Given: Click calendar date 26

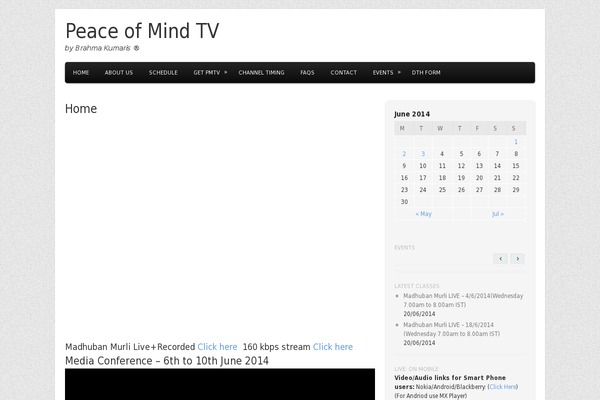Looking at the screenshot, I should pyautogui.click(x=461, y=190).
